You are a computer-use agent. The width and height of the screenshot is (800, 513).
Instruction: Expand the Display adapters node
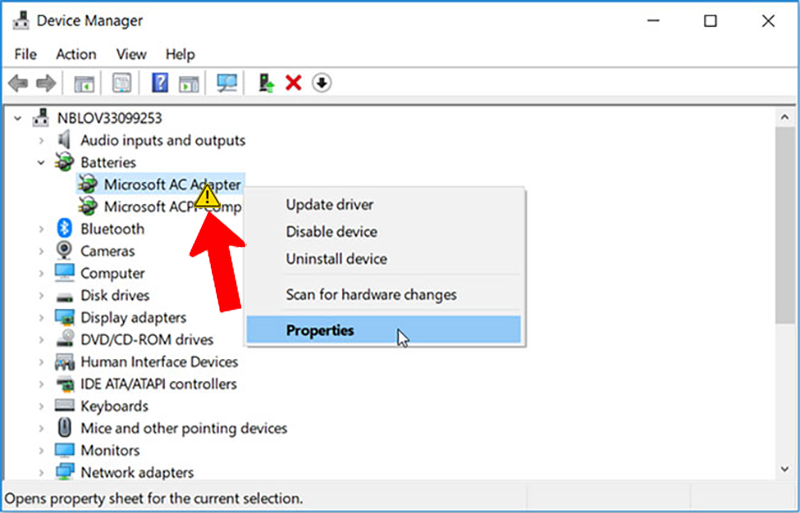pyautogui.click(x=41, y=317)
